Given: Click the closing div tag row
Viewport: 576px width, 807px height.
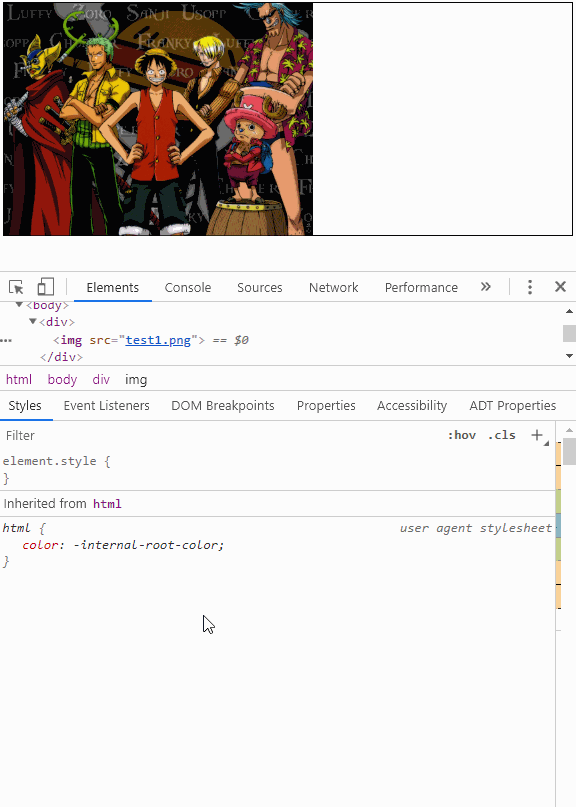Looking at the screenshot, I should (x=61, y=357).
